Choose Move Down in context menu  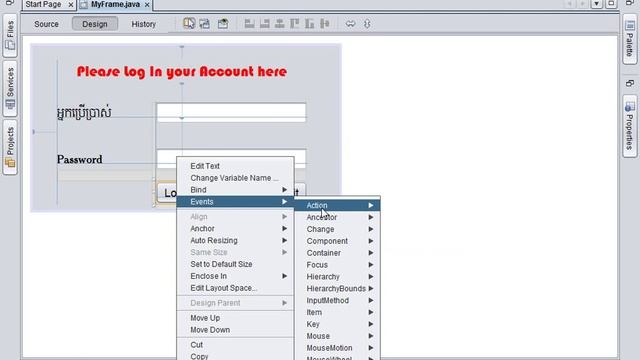click(235, 330)
